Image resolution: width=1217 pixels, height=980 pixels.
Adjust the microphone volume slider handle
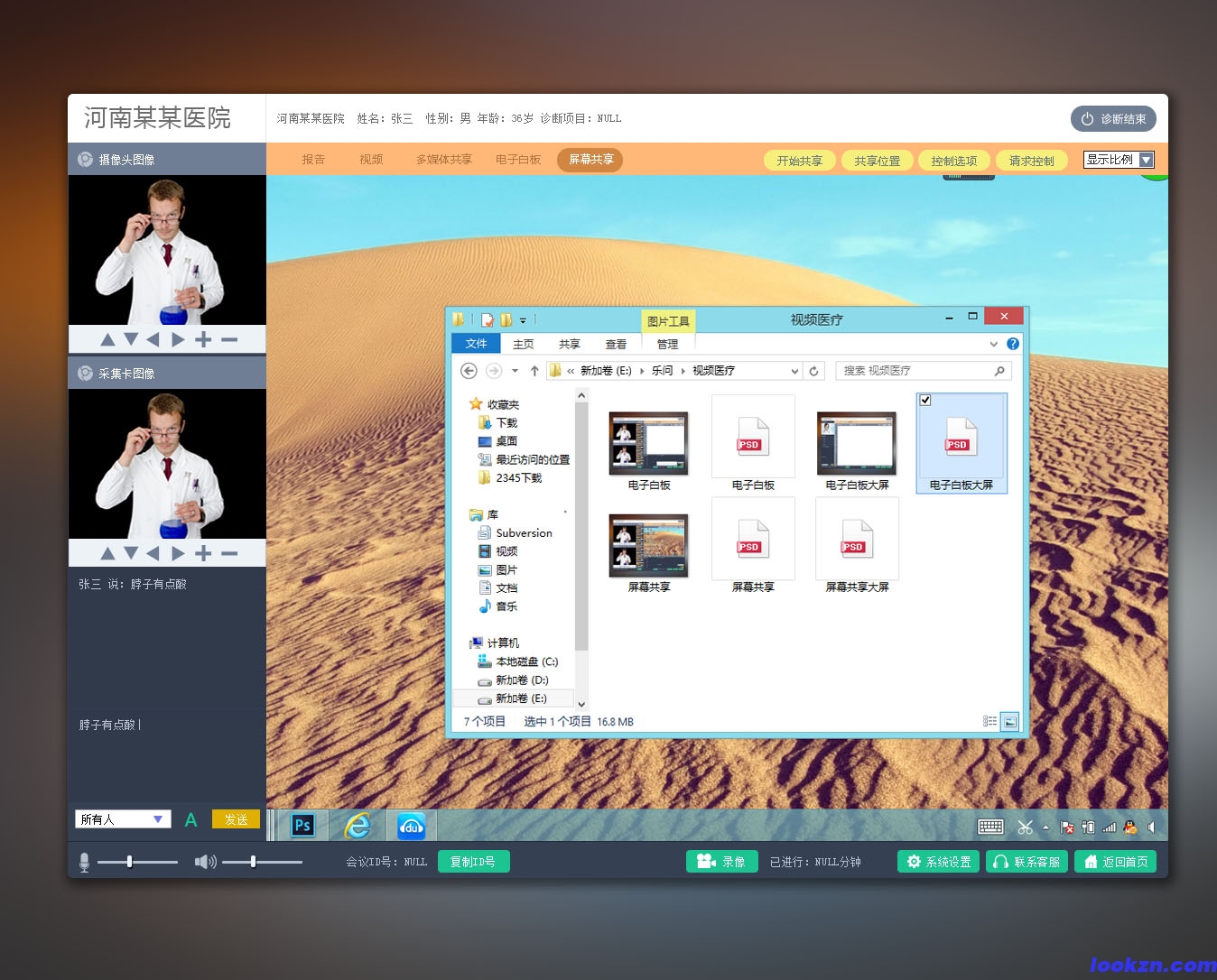tap(130, 862)
